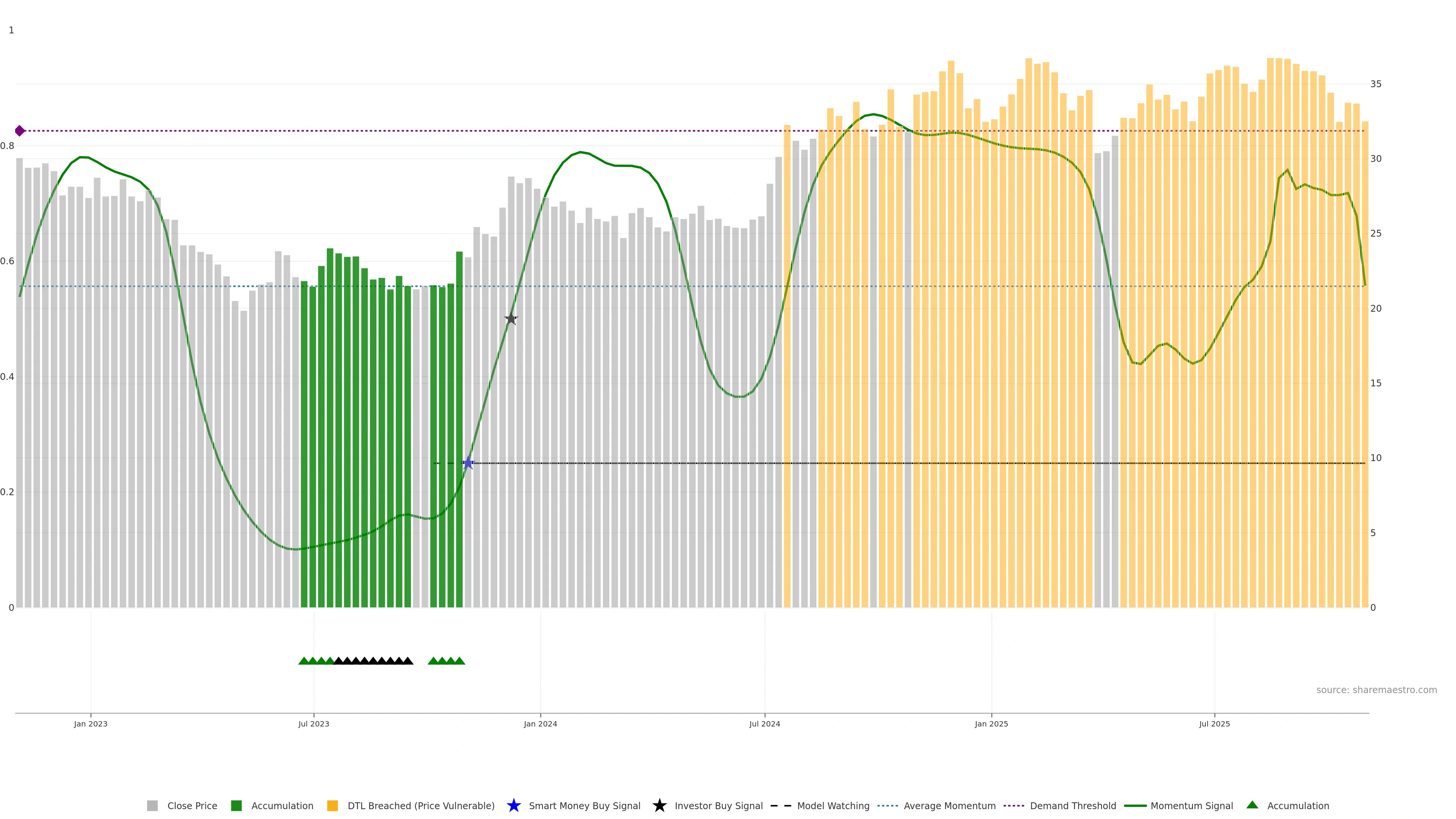Click the purple Demand Threshold diamond marker
Viewport: 1456px width, 819px height.
click(20, 131)
